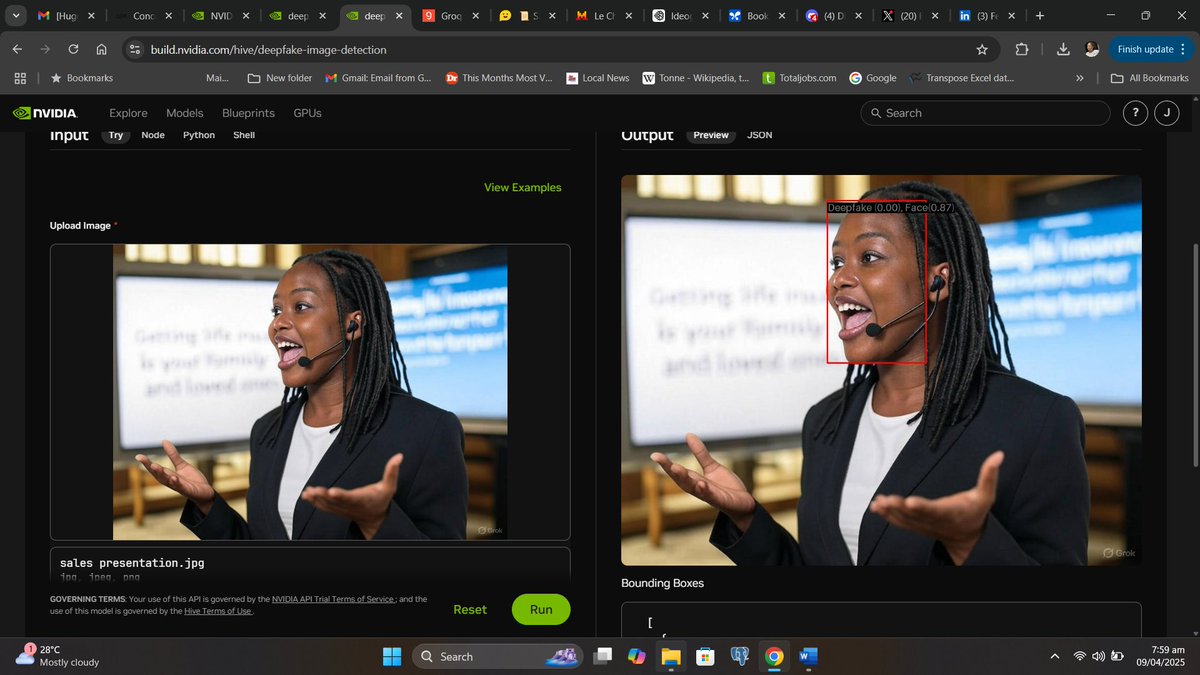Screen dimensions: 1200x675
Task: Open the user account J avatar
Action: [x=1166, y=113]
